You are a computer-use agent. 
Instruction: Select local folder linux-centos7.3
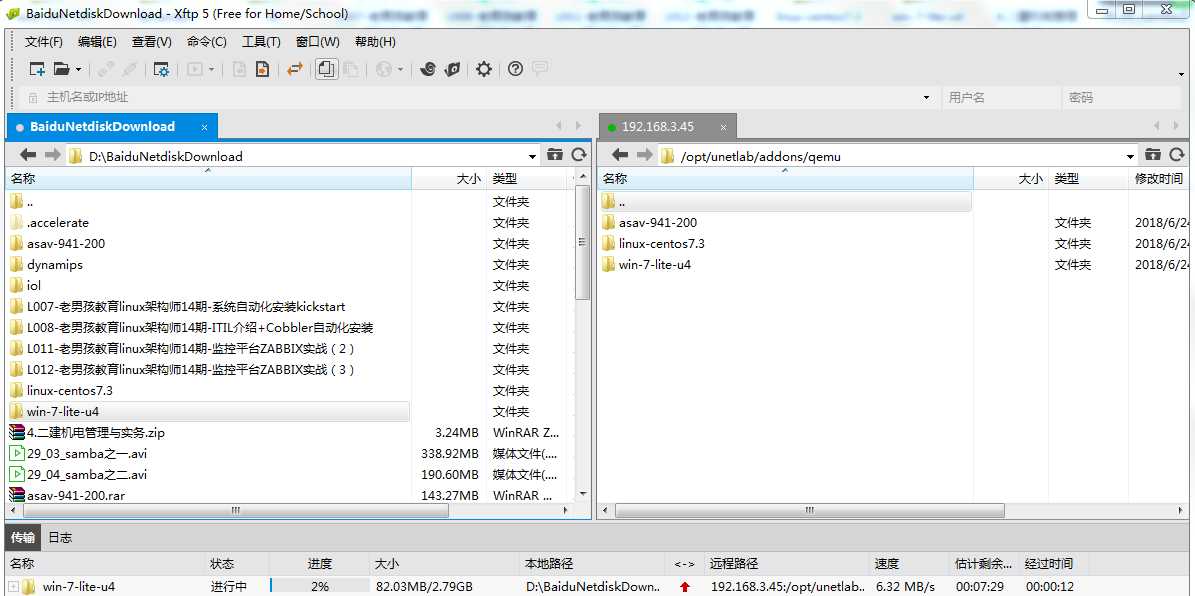69,390
